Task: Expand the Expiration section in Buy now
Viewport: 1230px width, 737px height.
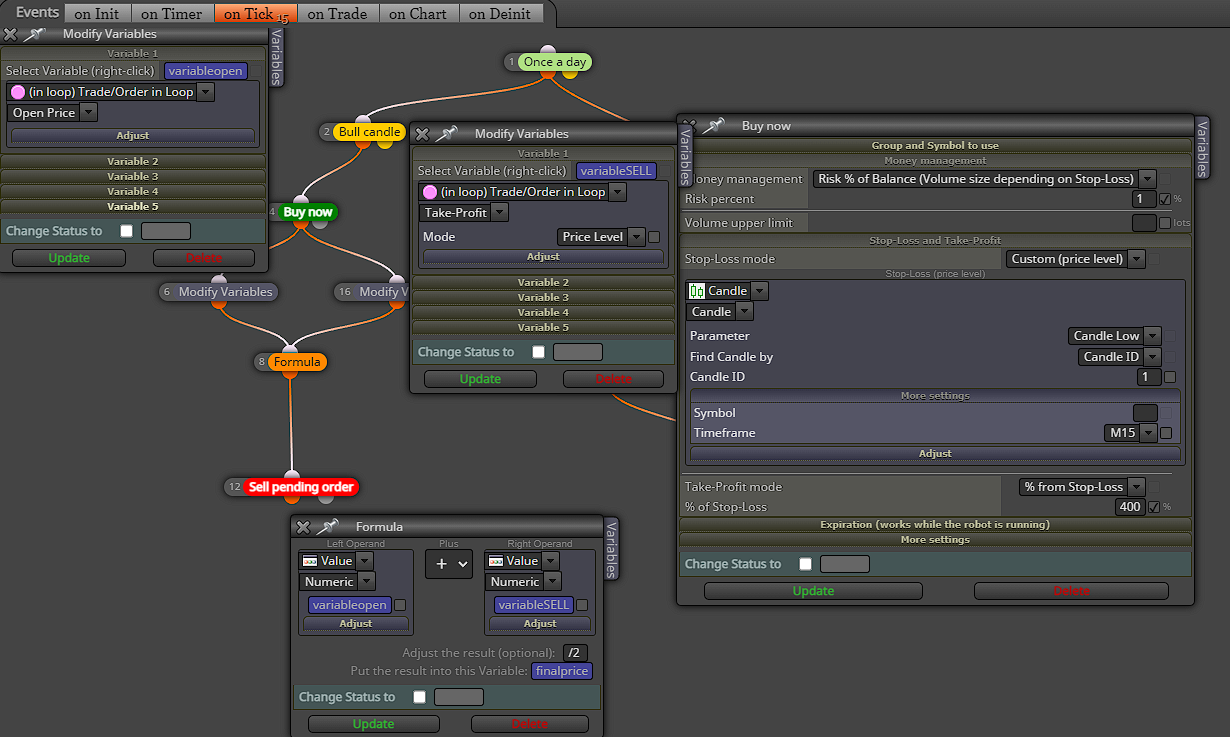Action: 935,525
